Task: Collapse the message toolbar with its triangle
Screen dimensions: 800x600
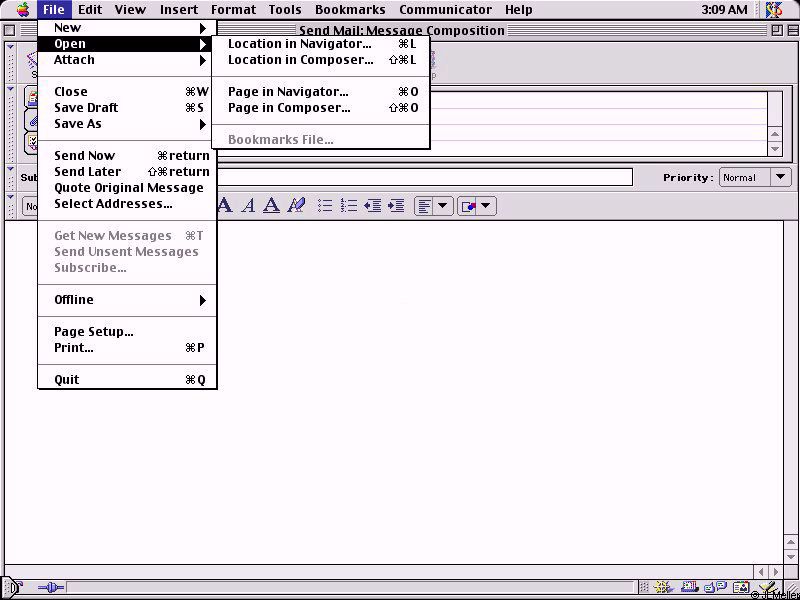Action: point(10,47)
